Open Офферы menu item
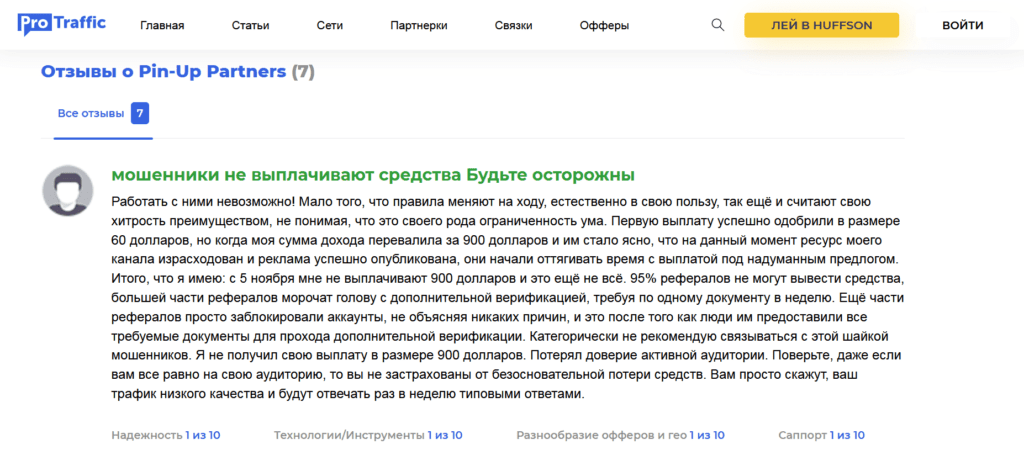 (x=604, y=26)
